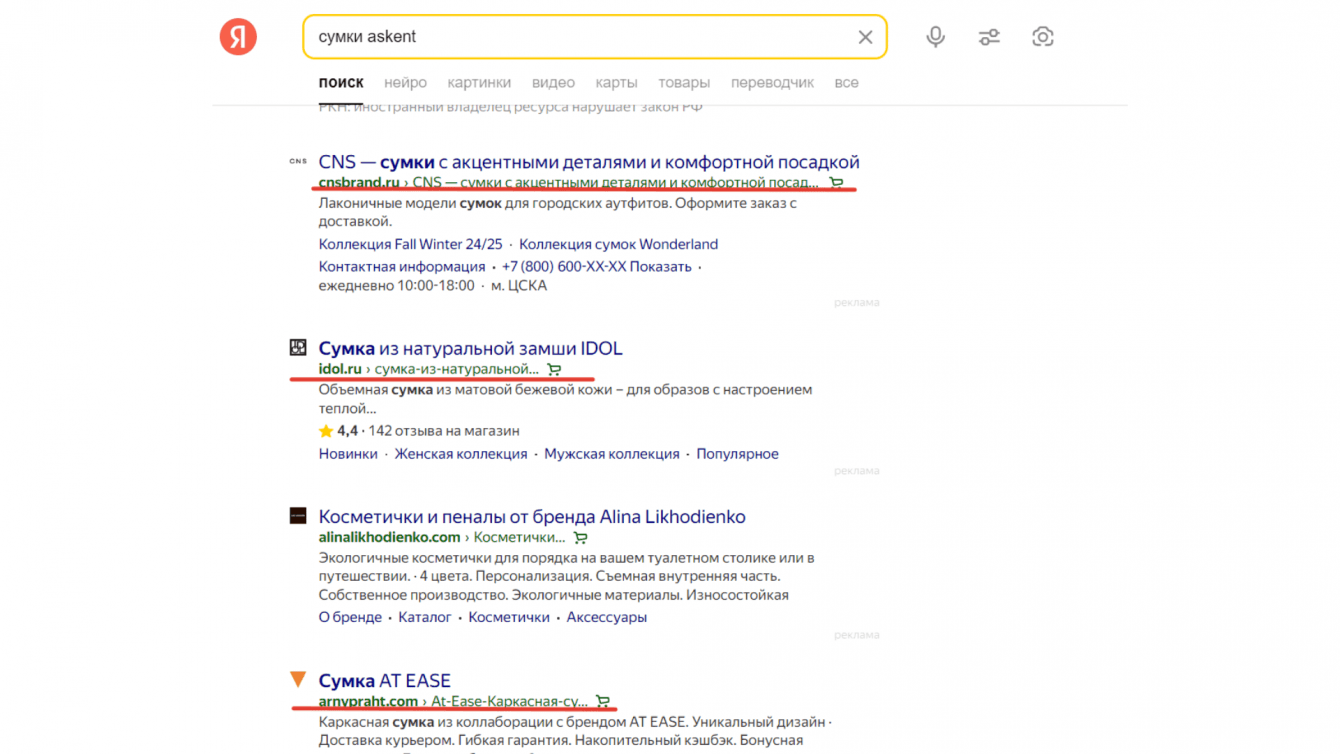Open the Сумка из натуральной замши IDOL result
This screenshot has width=1340, height=754.
point(470,348)
